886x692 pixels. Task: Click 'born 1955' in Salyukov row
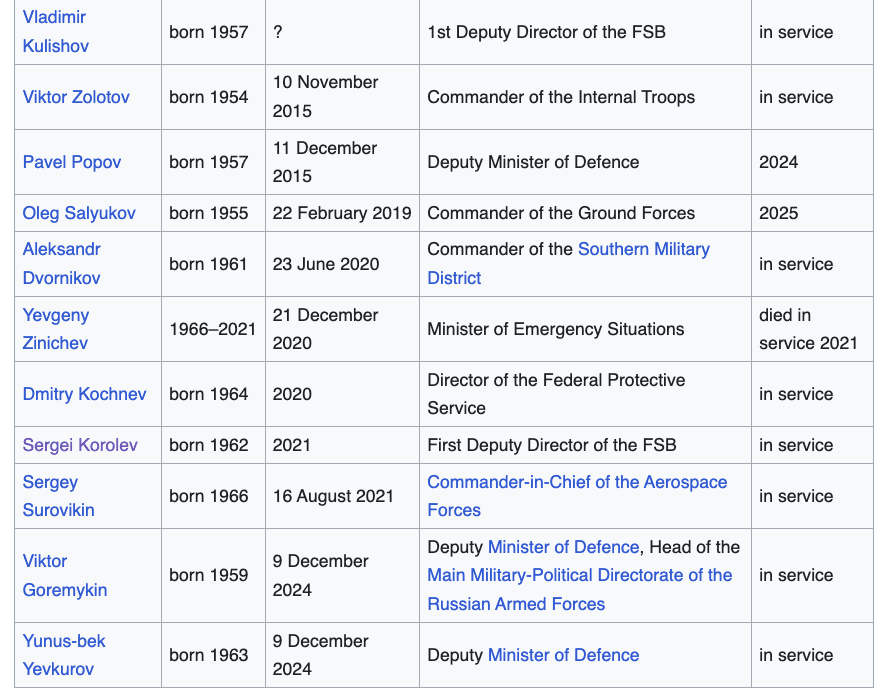click(x=209, y=213)
